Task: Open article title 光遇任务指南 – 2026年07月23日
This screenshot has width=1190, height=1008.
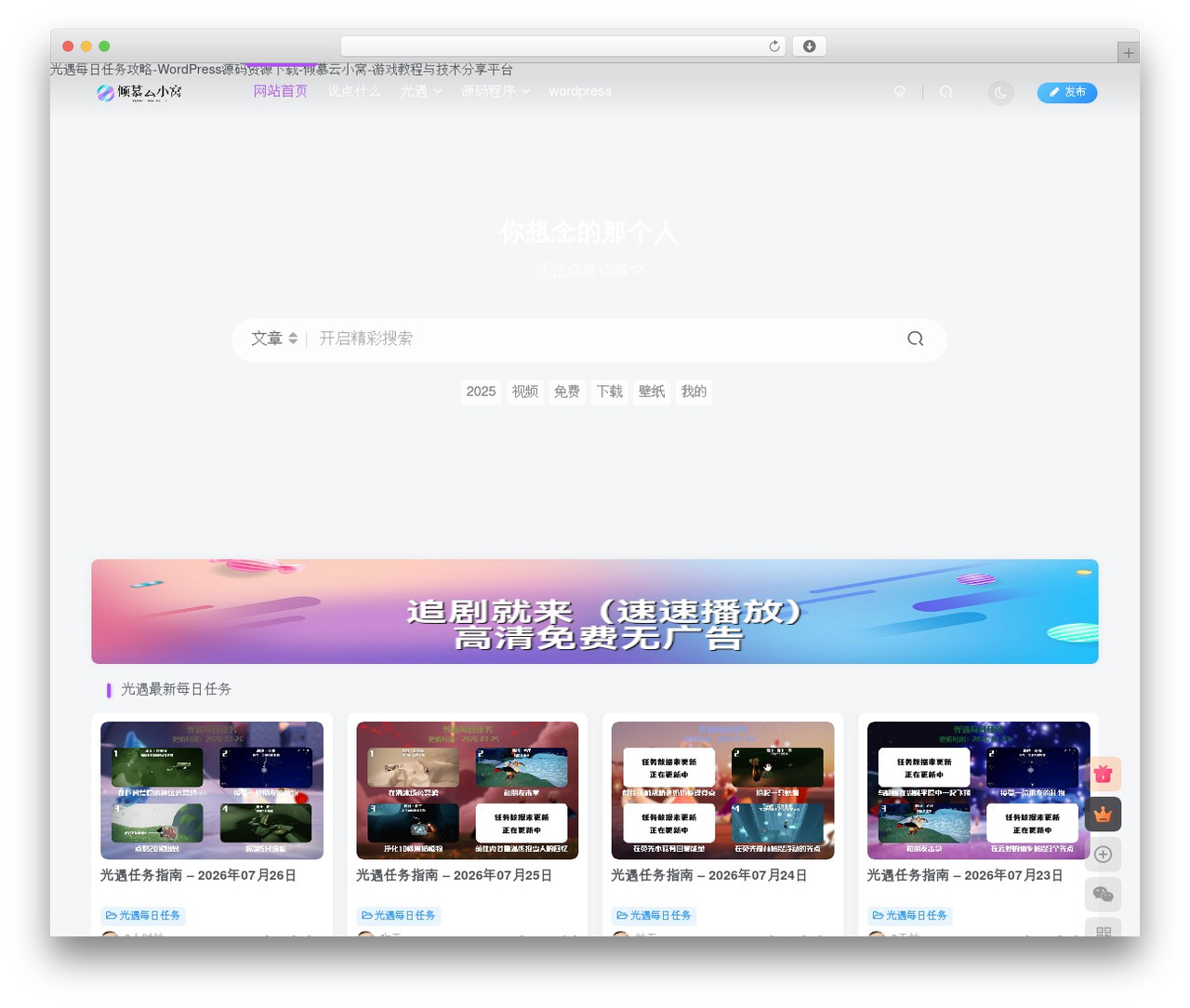Action: coord(964,875)
